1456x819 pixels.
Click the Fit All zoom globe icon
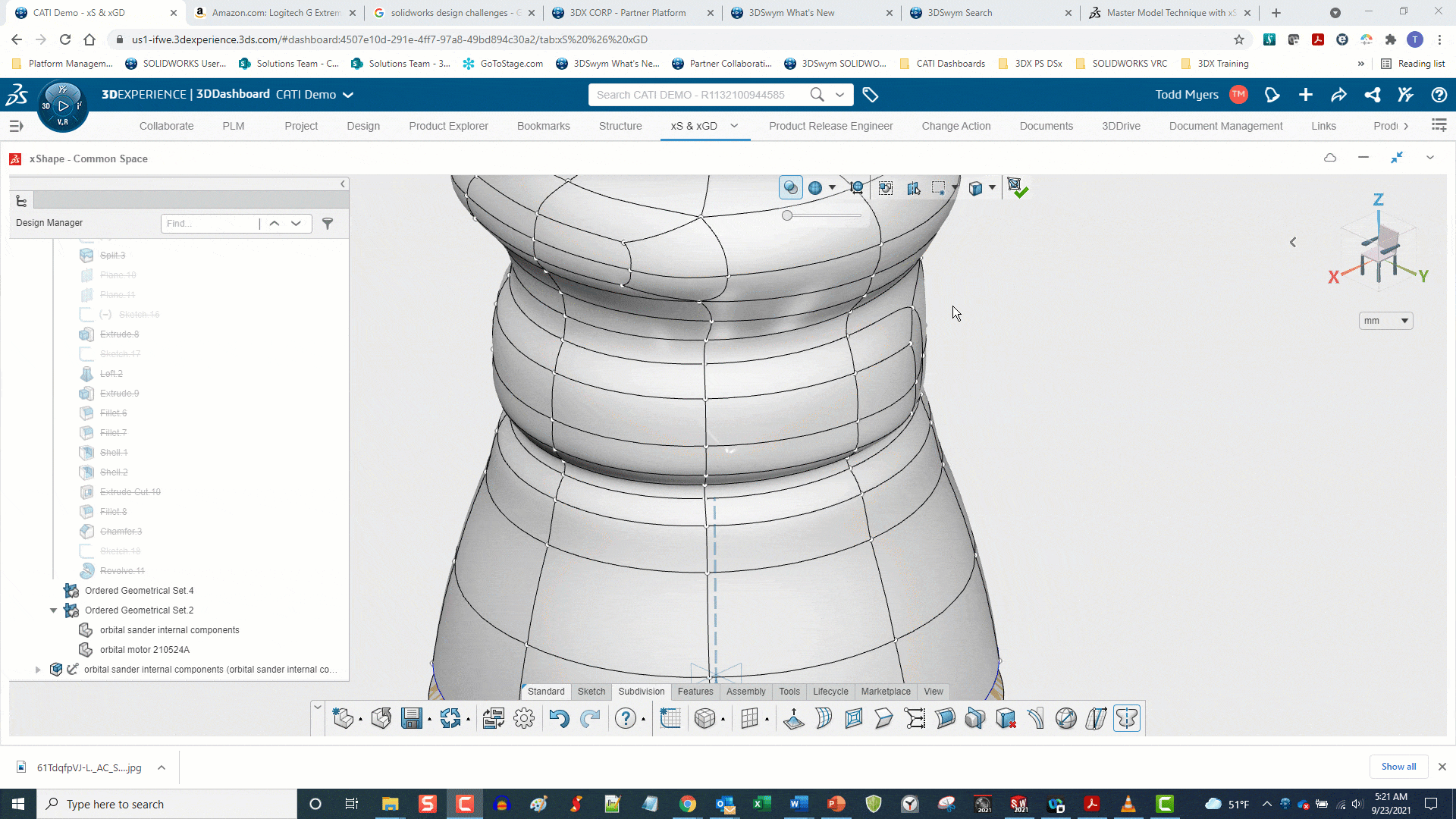[x=857, y=188]
